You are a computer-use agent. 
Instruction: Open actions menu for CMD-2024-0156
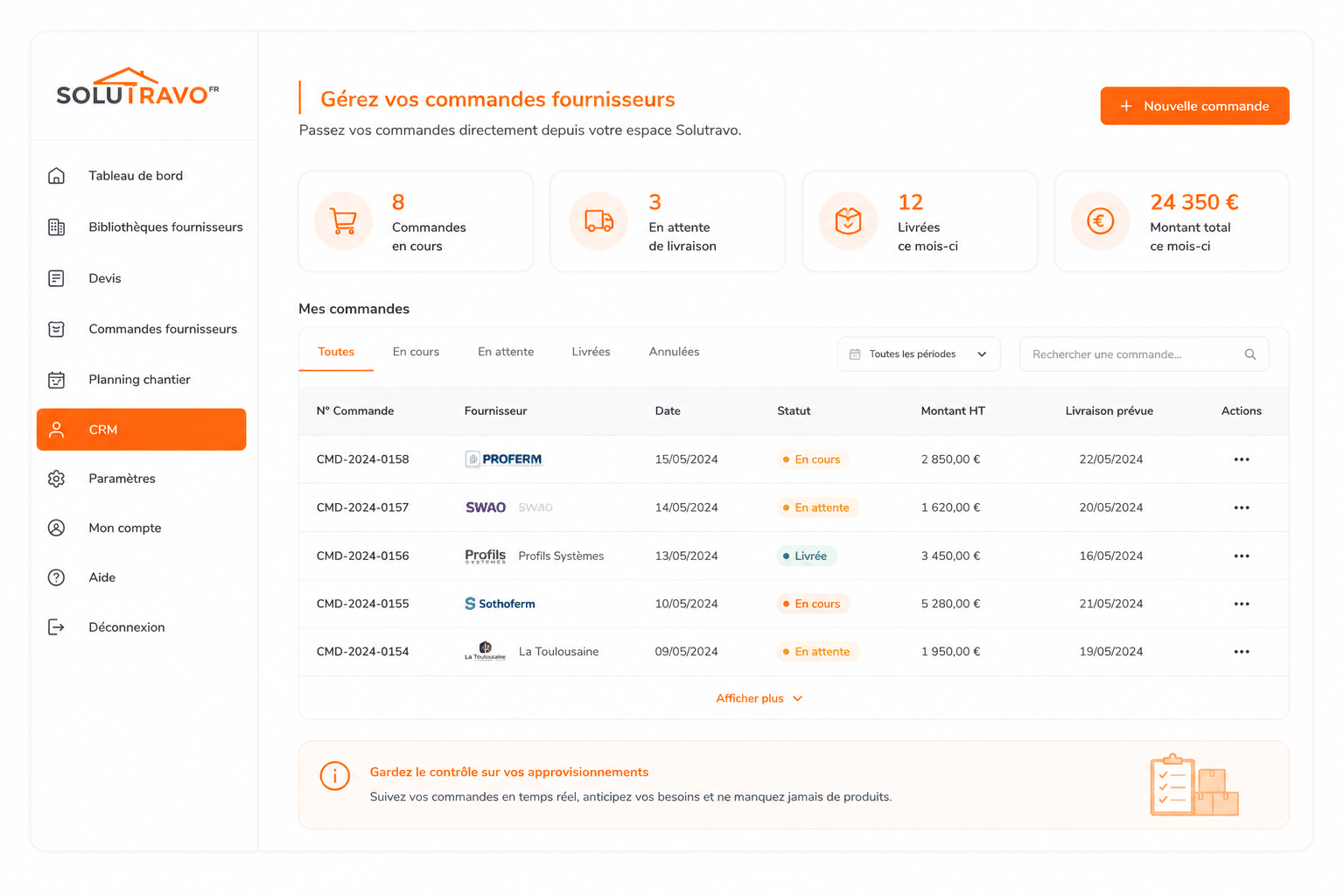pos(1242,556)
